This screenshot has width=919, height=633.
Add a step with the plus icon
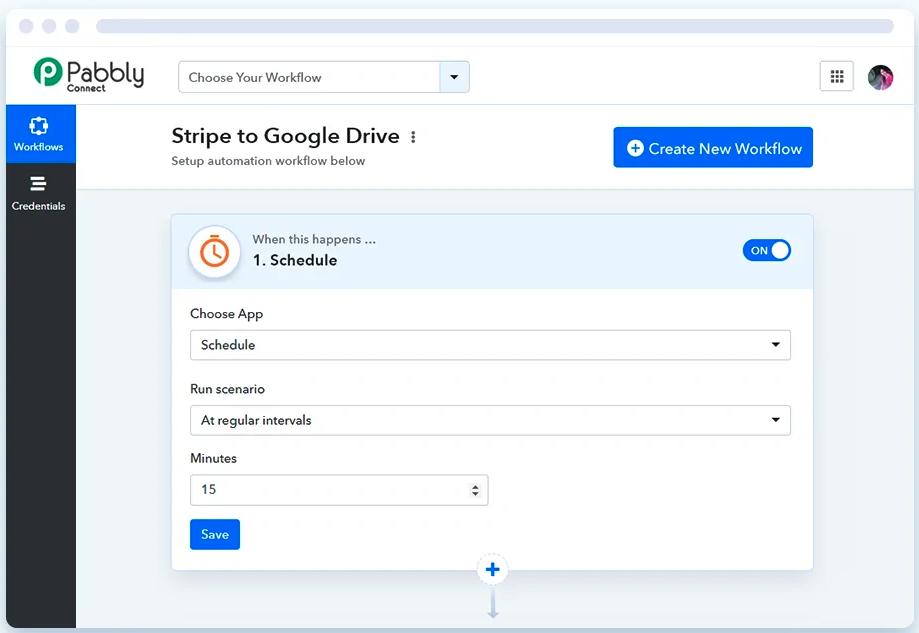[x=492, y=570]
